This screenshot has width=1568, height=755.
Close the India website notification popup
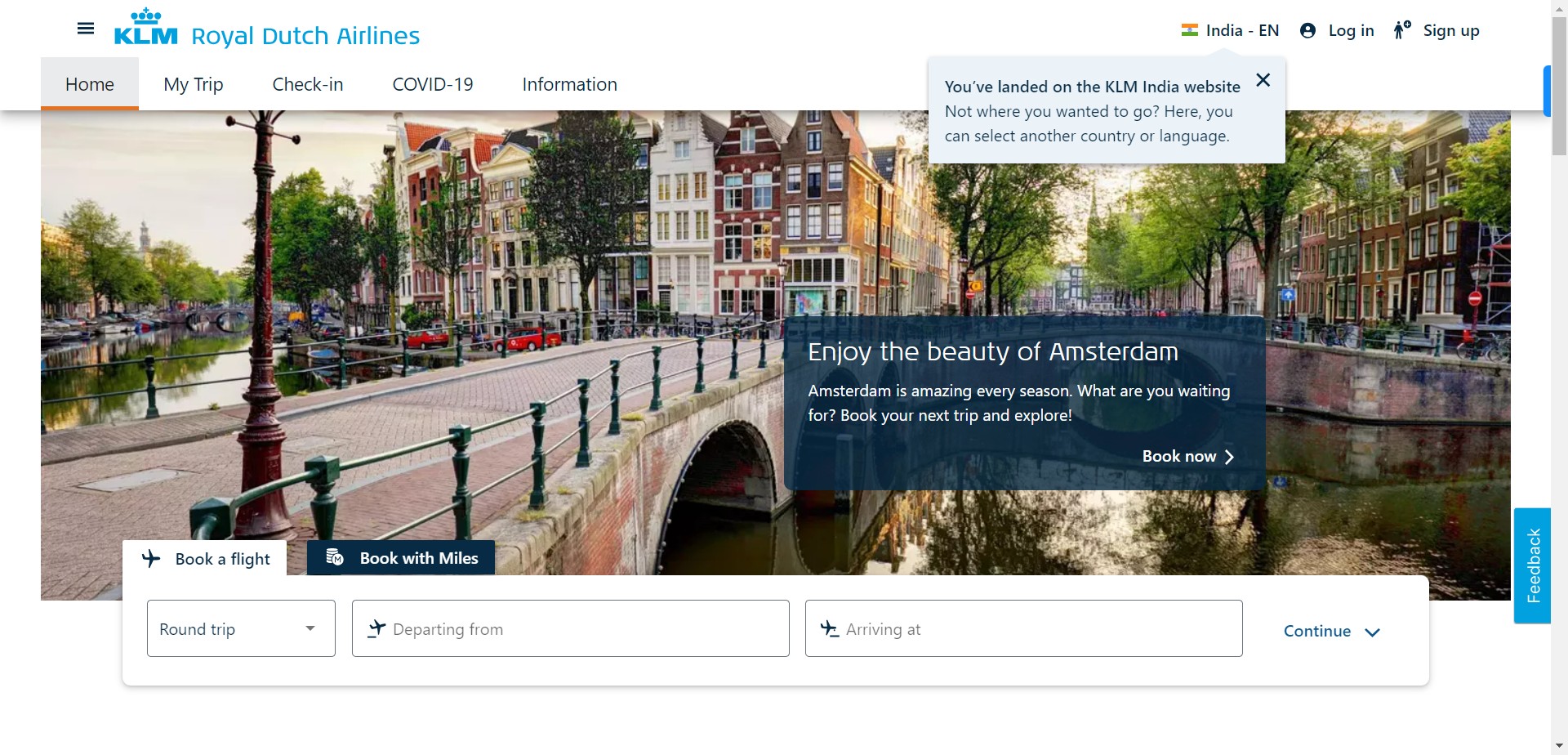pos(1263,80)
